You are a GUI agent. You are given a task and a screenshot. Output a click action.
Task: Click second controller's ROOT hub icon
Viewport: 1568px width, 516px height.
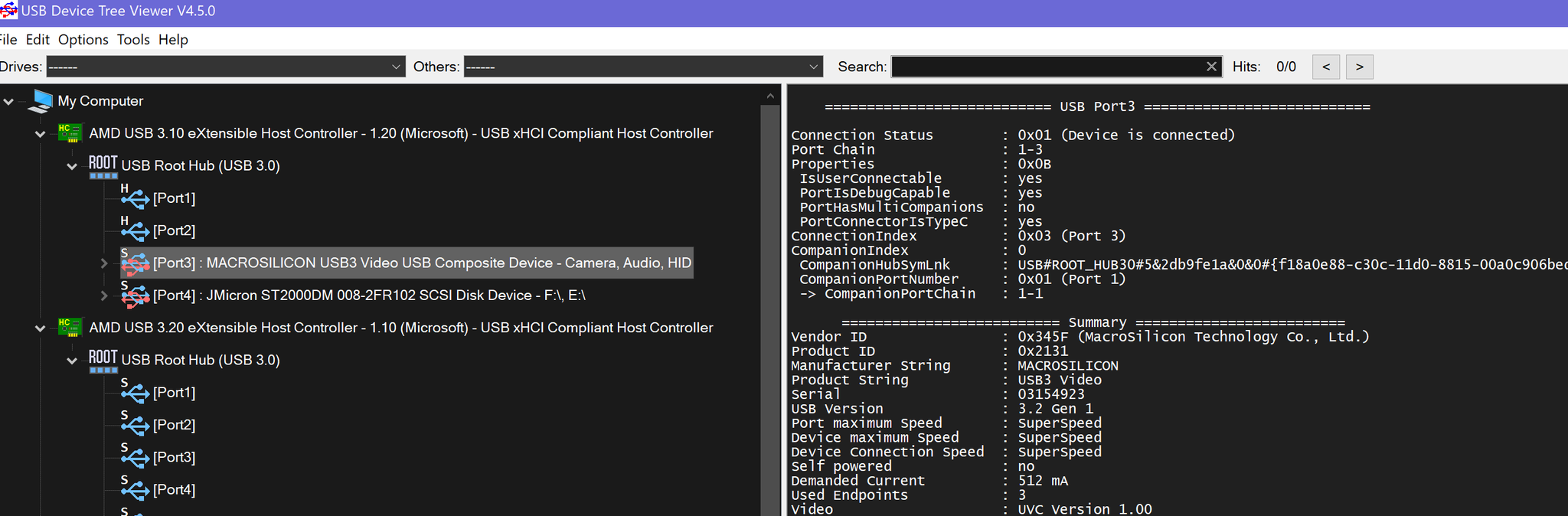pos(103,361)
